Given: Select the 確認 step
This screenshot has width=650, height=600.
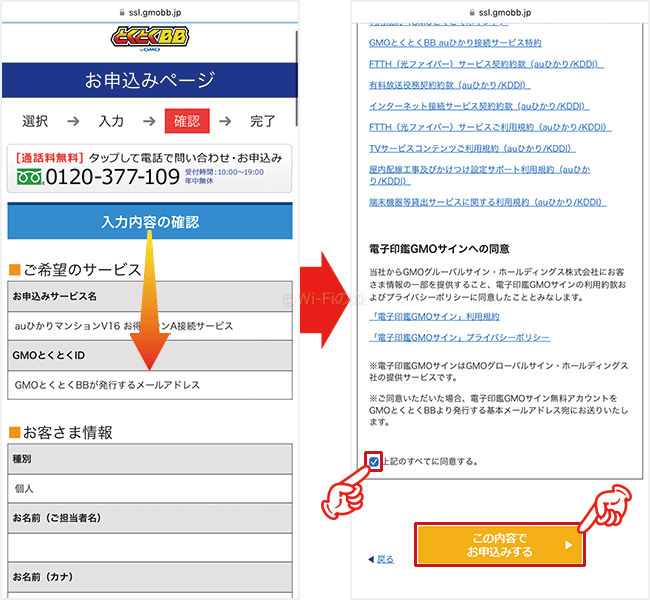Looking at the screenshot, I should click(187, 121).
